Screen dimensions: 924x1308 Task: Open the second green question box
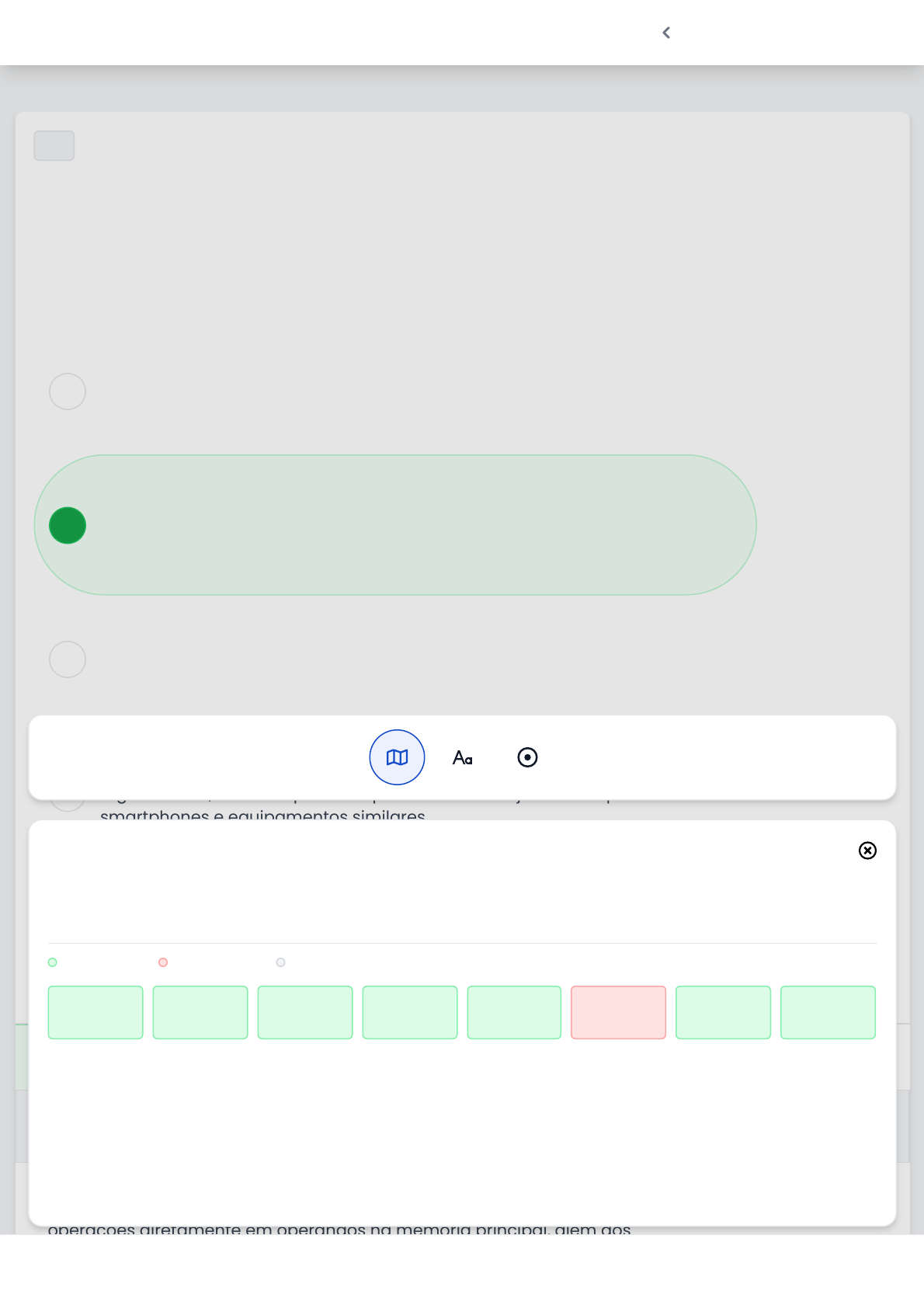click(x=200, y=1012)
